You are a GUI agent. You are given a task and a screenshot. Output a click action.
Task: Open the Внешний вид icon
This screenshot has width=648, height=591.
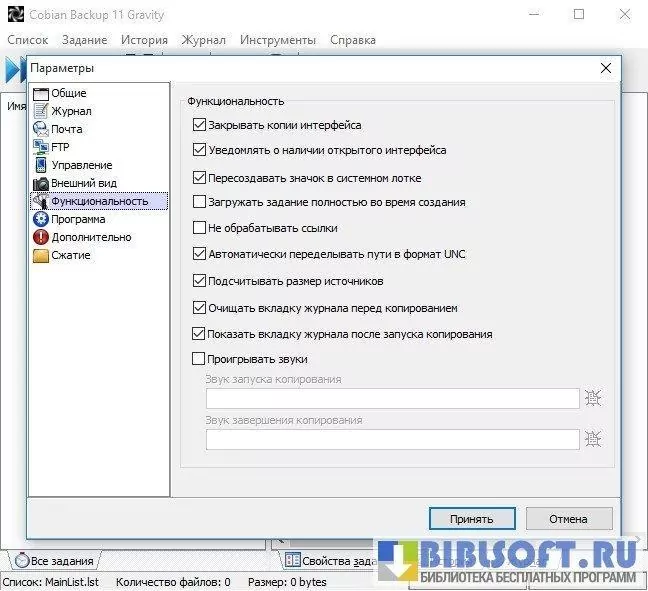click(41, 183)
